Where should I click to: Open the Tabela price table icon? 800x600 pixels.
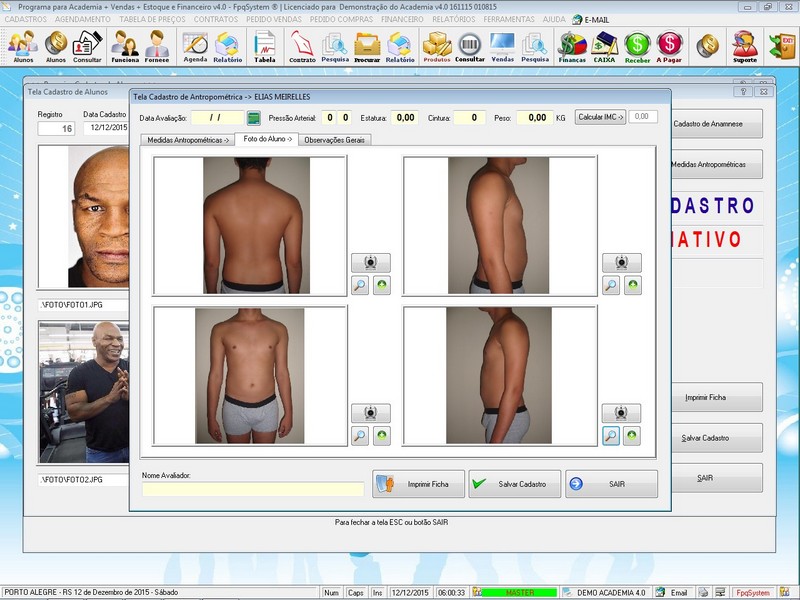[265, 46]
